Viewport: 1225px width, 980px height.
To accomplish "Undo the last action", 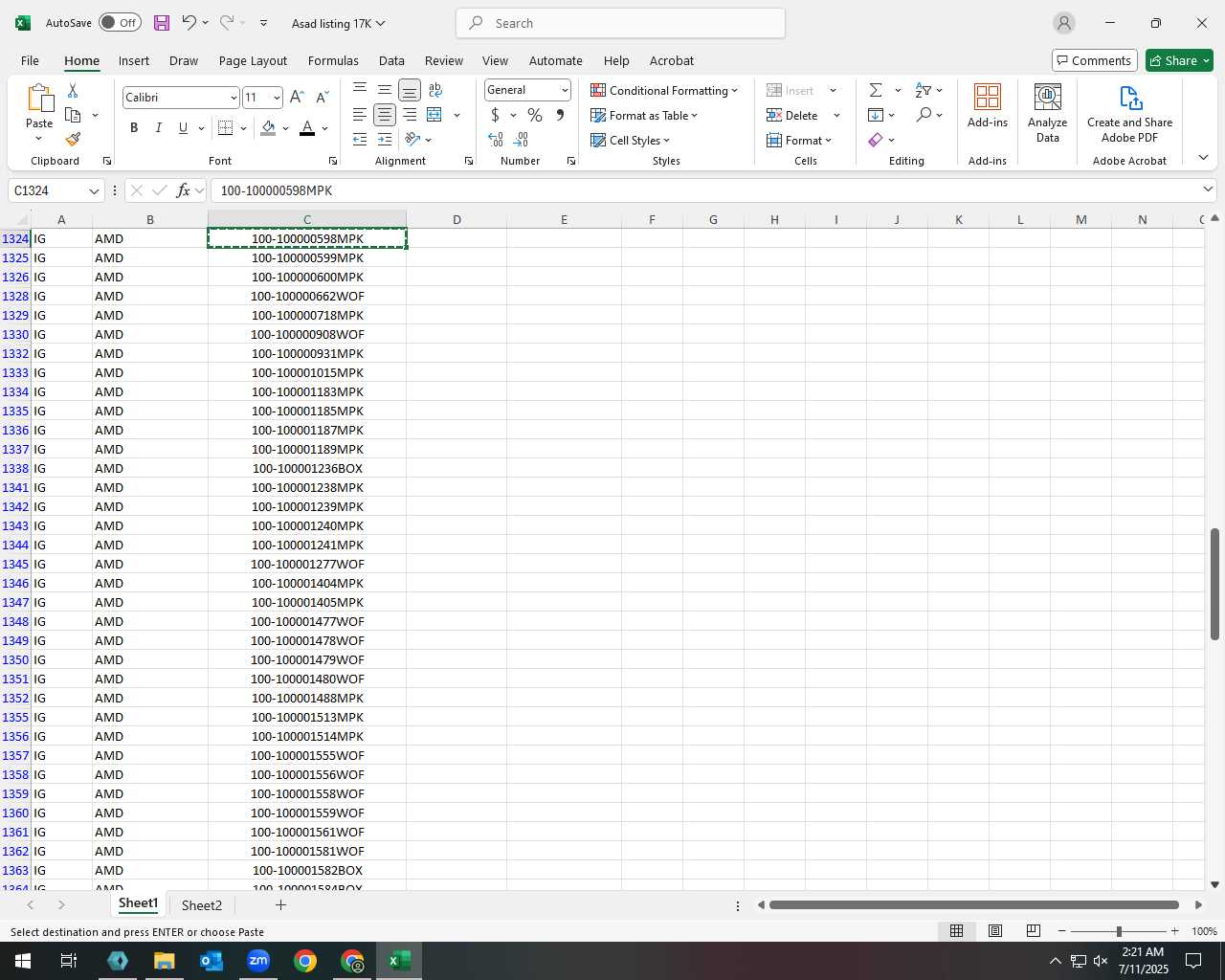I will [189, 23].
